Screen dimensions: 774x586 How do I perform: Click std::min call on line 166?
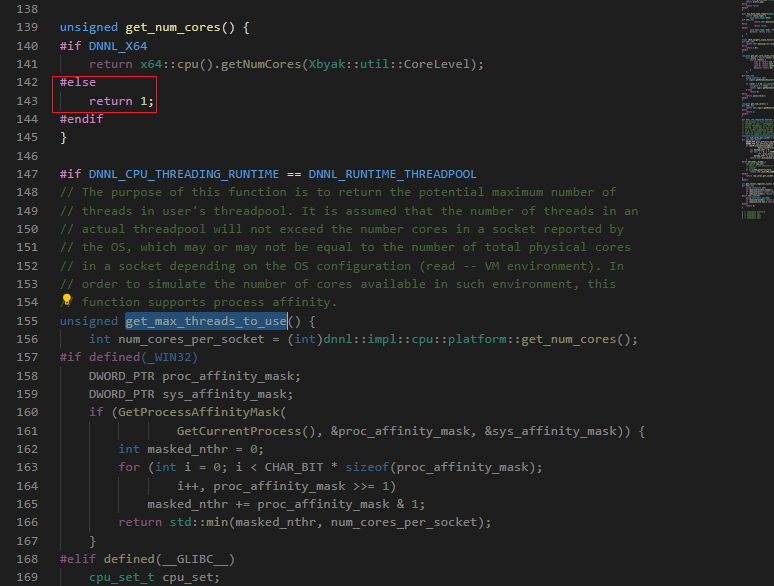click(x=199, y=522)
